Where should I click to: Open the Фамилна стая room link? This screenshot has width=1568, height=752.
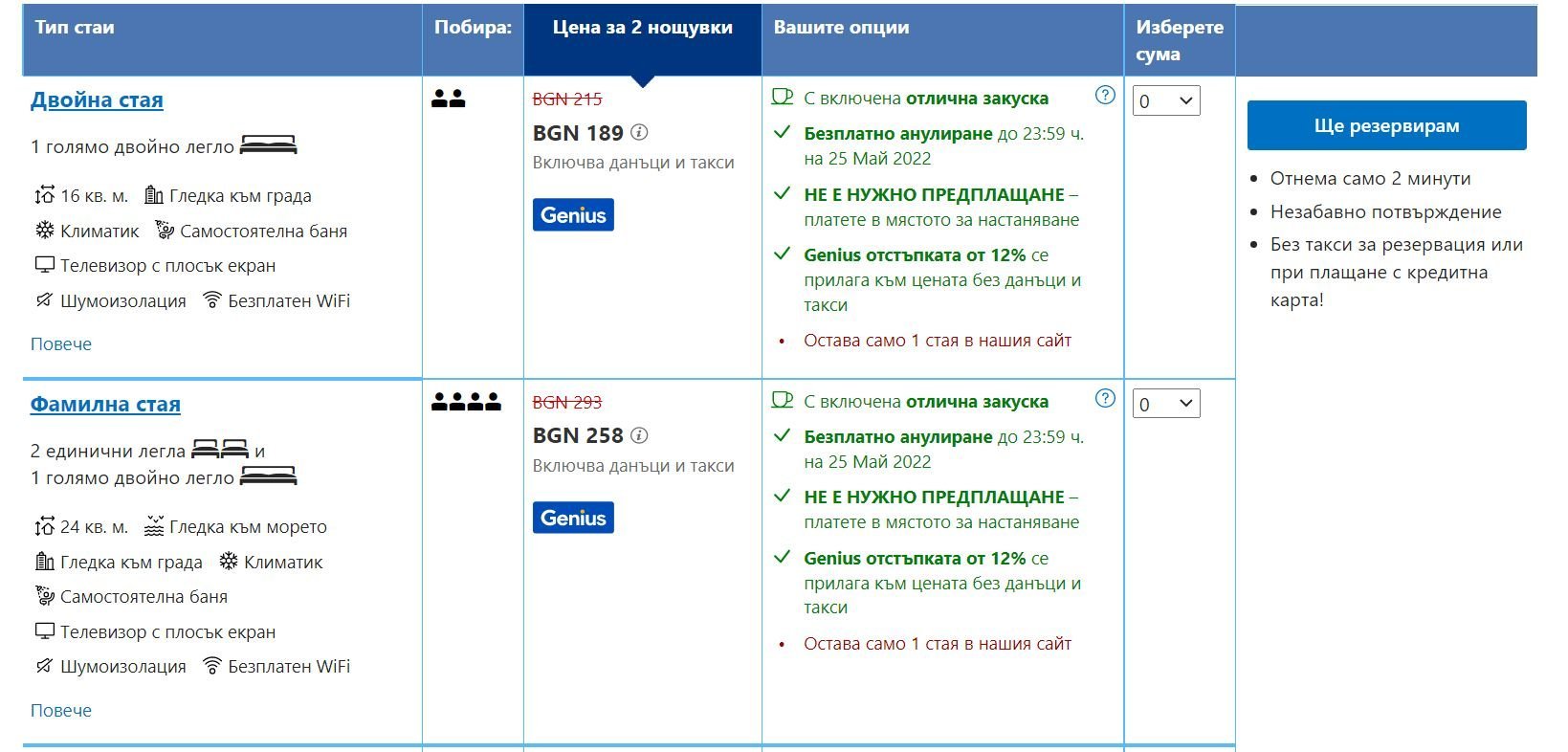tap(105, 404)
